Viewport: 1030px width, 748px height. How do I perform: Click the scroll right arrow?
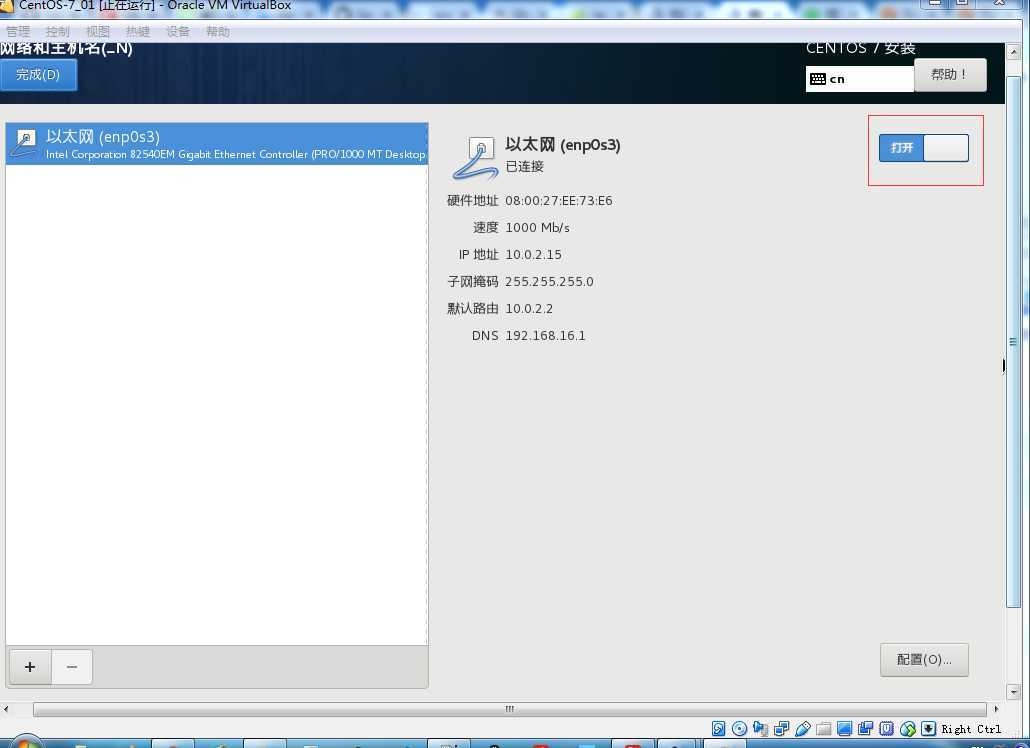996,709
